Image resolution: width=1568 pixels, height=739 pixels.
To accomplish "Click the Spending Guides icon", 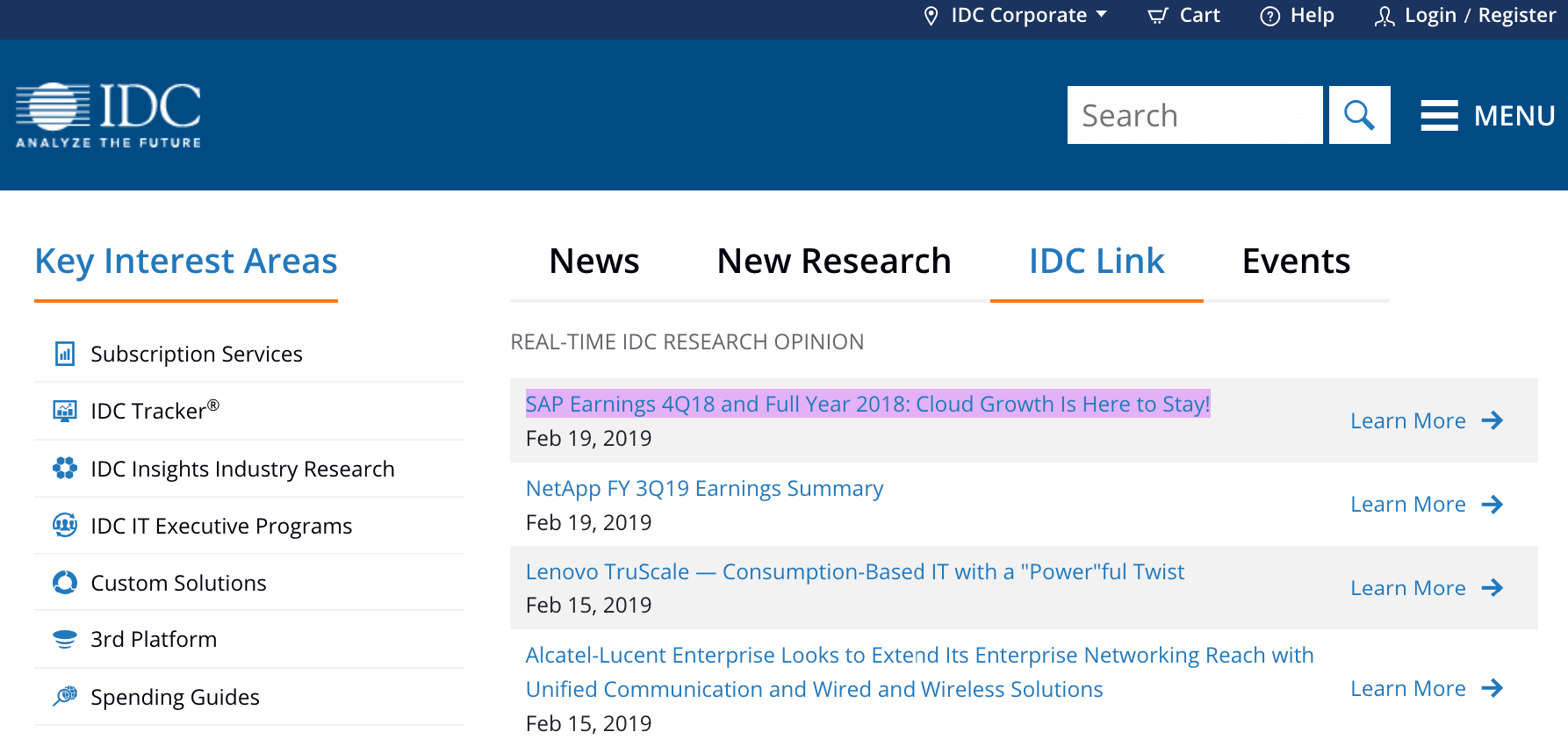I will coord(65,696).
